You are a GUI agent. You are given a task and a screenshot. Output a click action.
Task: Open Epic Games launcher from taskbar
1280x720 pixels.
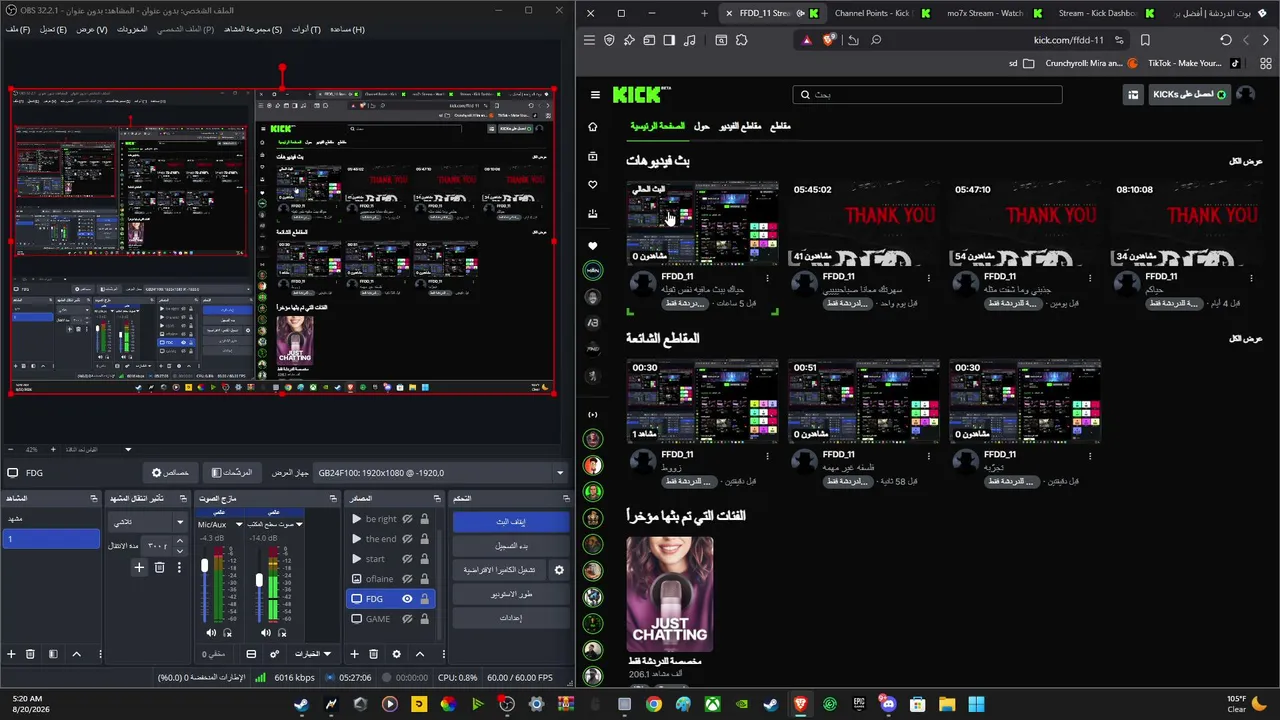[859, 704]
